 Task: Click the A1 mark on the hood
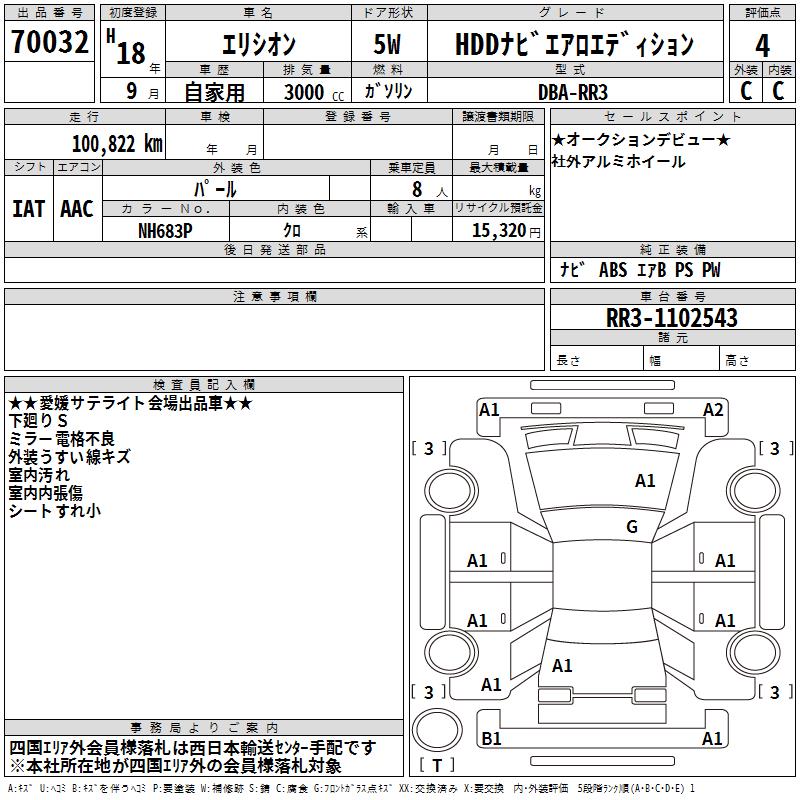point(645,481)
